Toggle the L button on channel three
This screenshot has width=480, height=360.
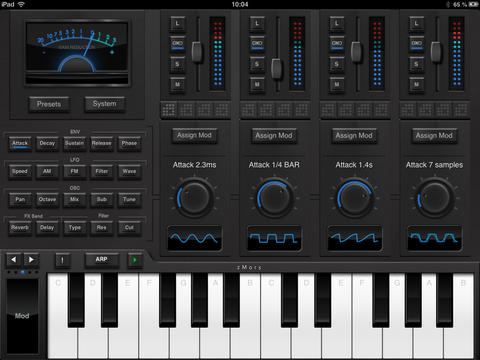click(x=337, y=23)
